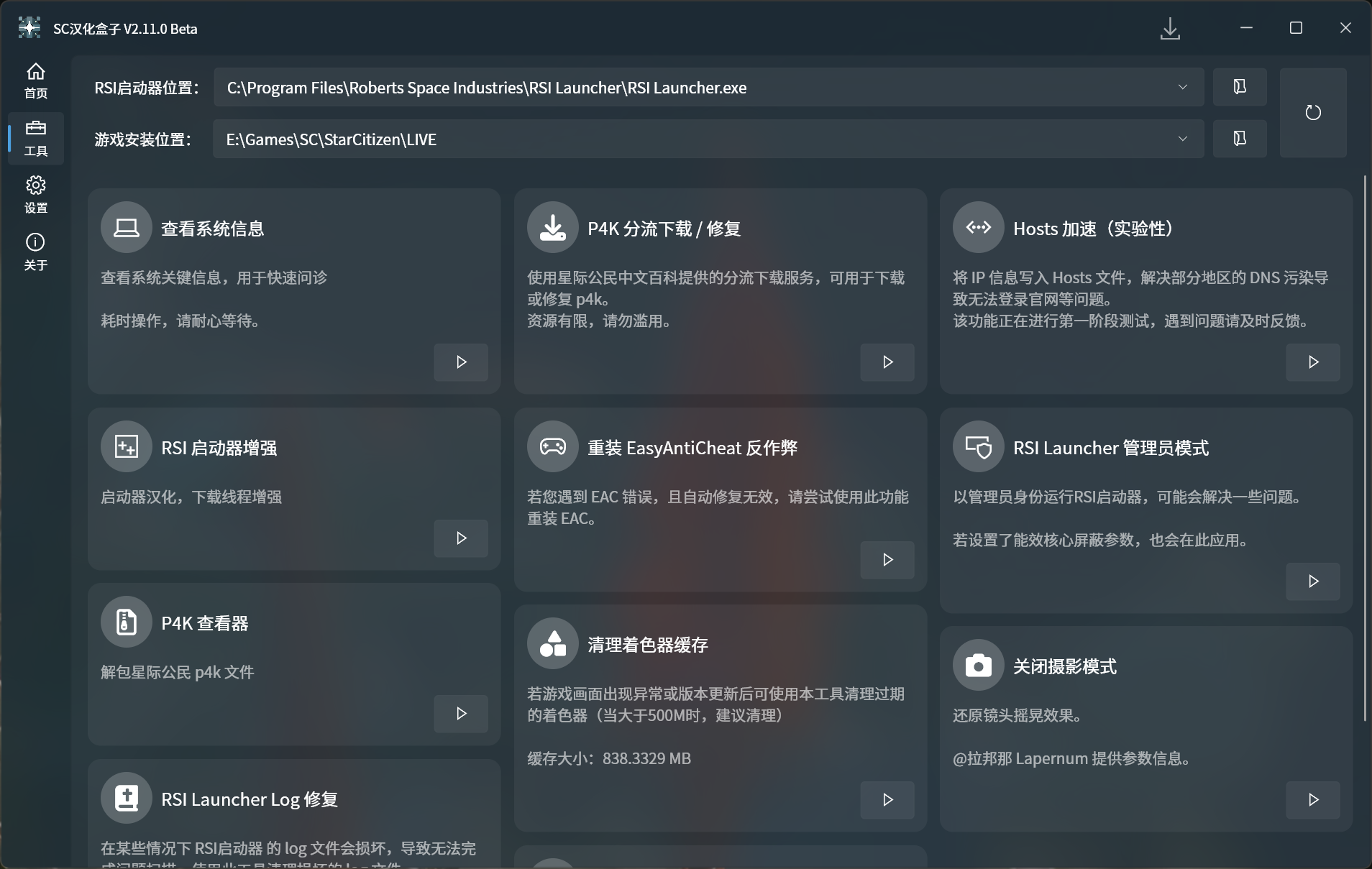Run the 清理着色器缓存 tool
This screenshot has width=1372, height=869.
(x=887, y=800)
